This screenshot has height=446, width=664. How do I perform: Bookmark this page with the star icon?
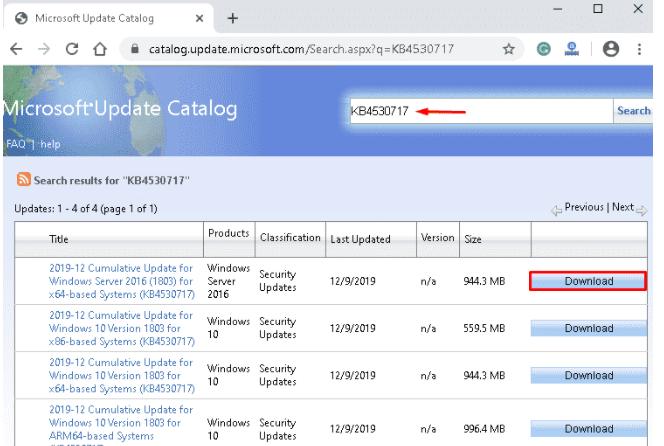[x=509, y=49]
